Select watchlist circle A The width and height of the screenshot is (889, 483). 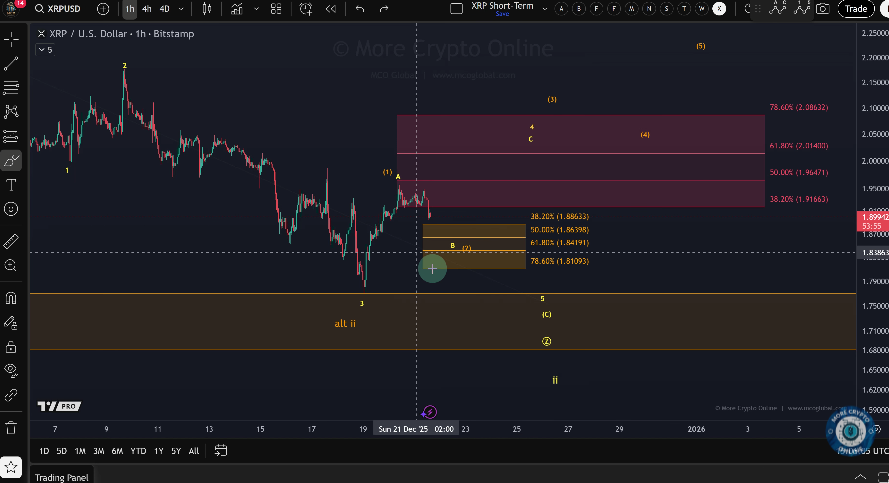561,9
